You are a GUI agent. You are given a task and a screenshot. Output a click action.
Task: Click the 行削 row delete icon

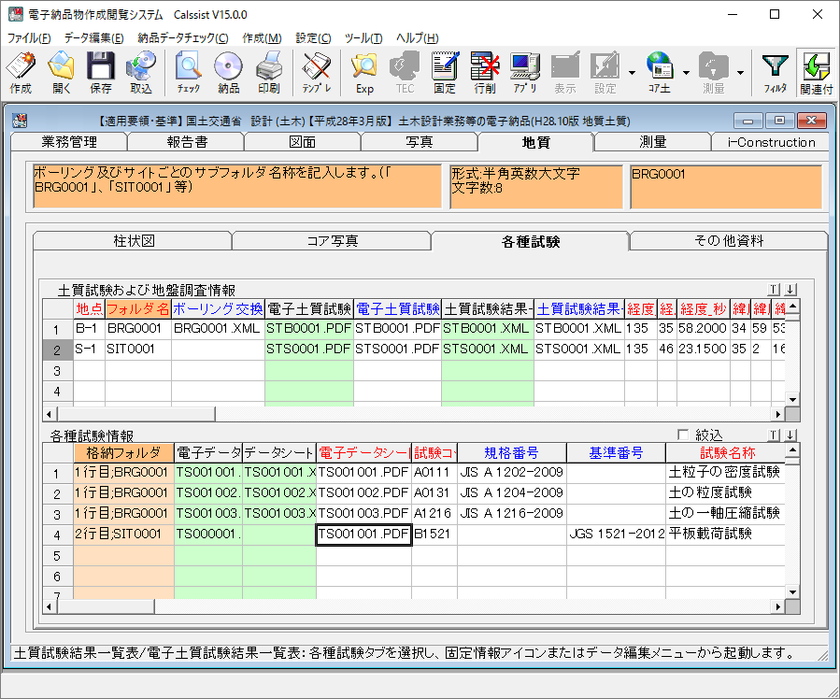[x=485, y=72]
